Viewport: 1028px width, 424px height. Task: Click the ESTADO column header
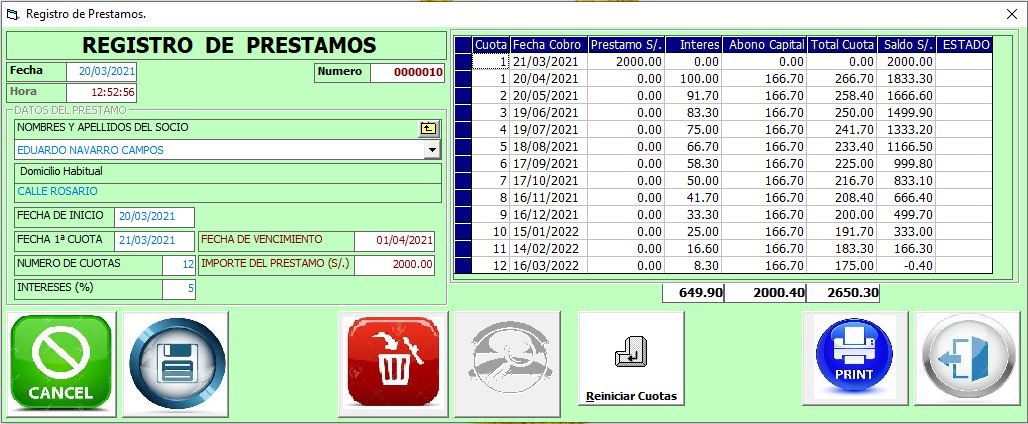(964, 45)
